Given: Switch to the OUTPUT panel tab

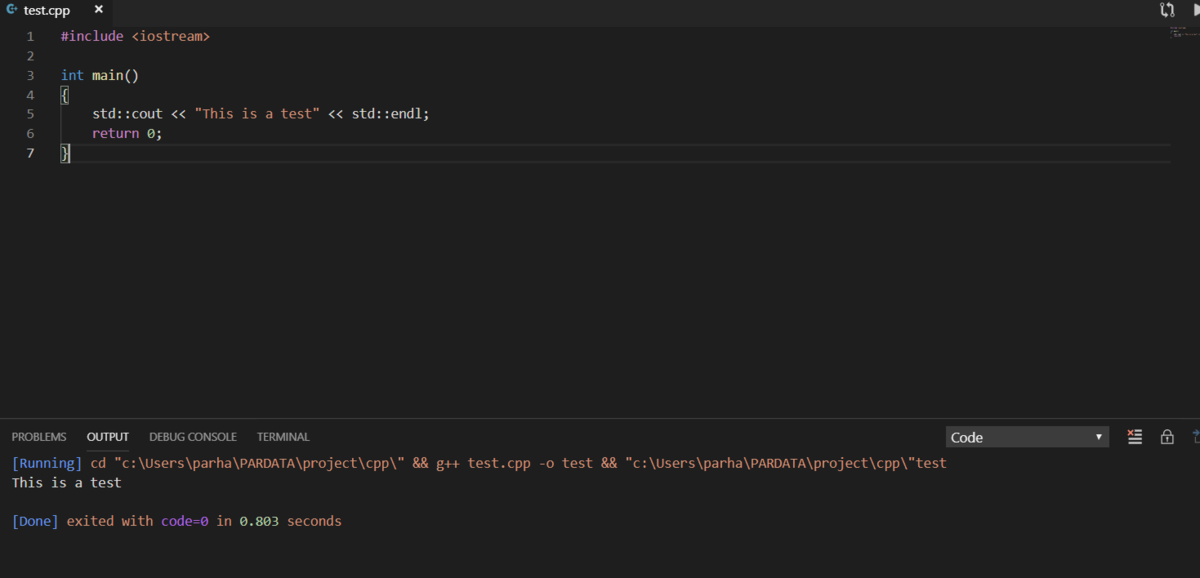Looking at the screenshot, I should (x=108, y=437).
